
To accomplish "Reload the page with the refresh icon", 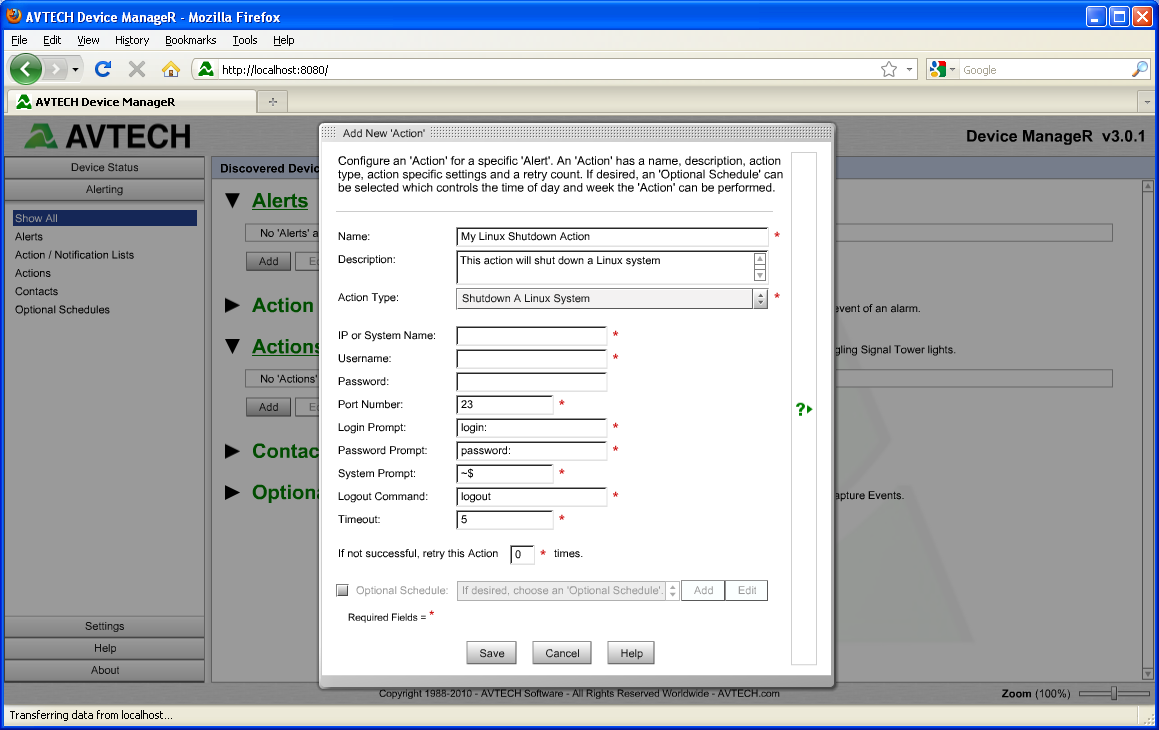I will [x=103, y=69].
